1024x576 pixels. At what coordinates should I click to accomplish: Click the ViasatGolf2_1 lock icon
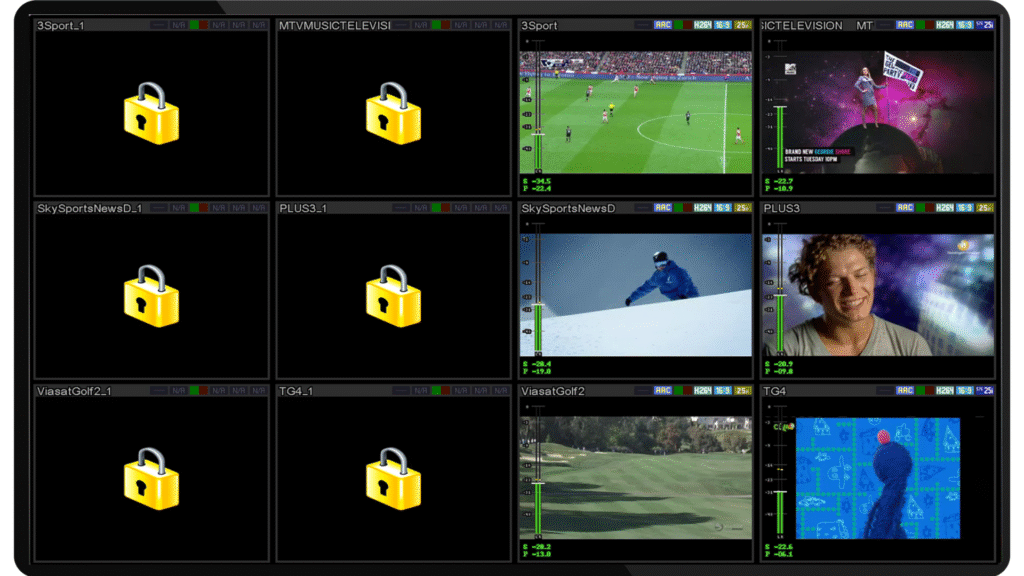(151, 479)
